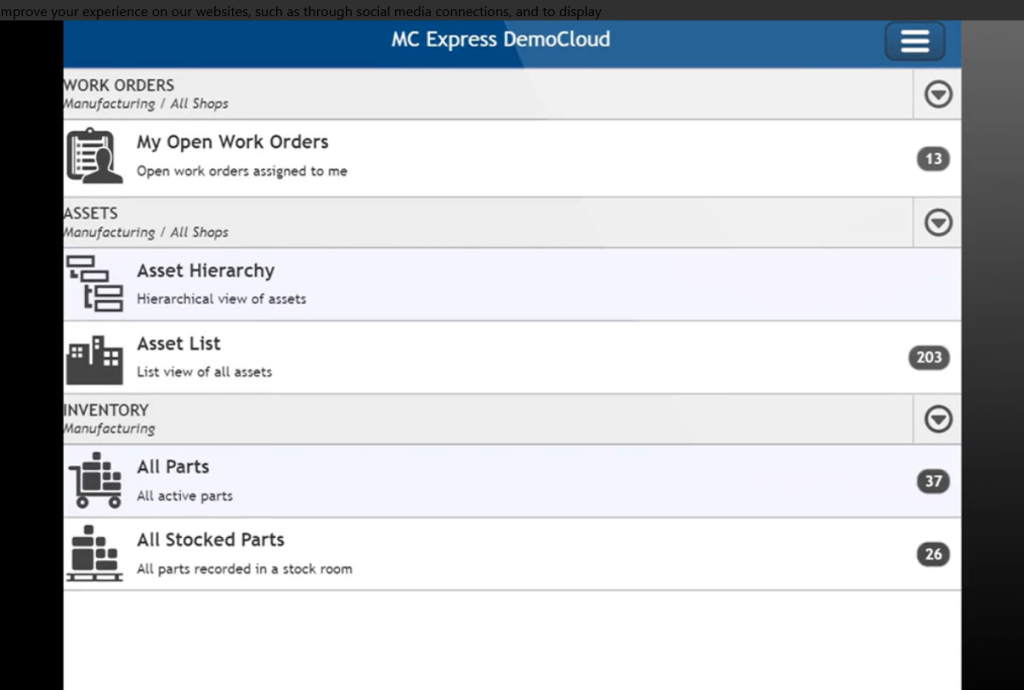Tap the work order count badge showing 13
The width and height of the screenshot is (1024, 690).
(x=933, y=158)
